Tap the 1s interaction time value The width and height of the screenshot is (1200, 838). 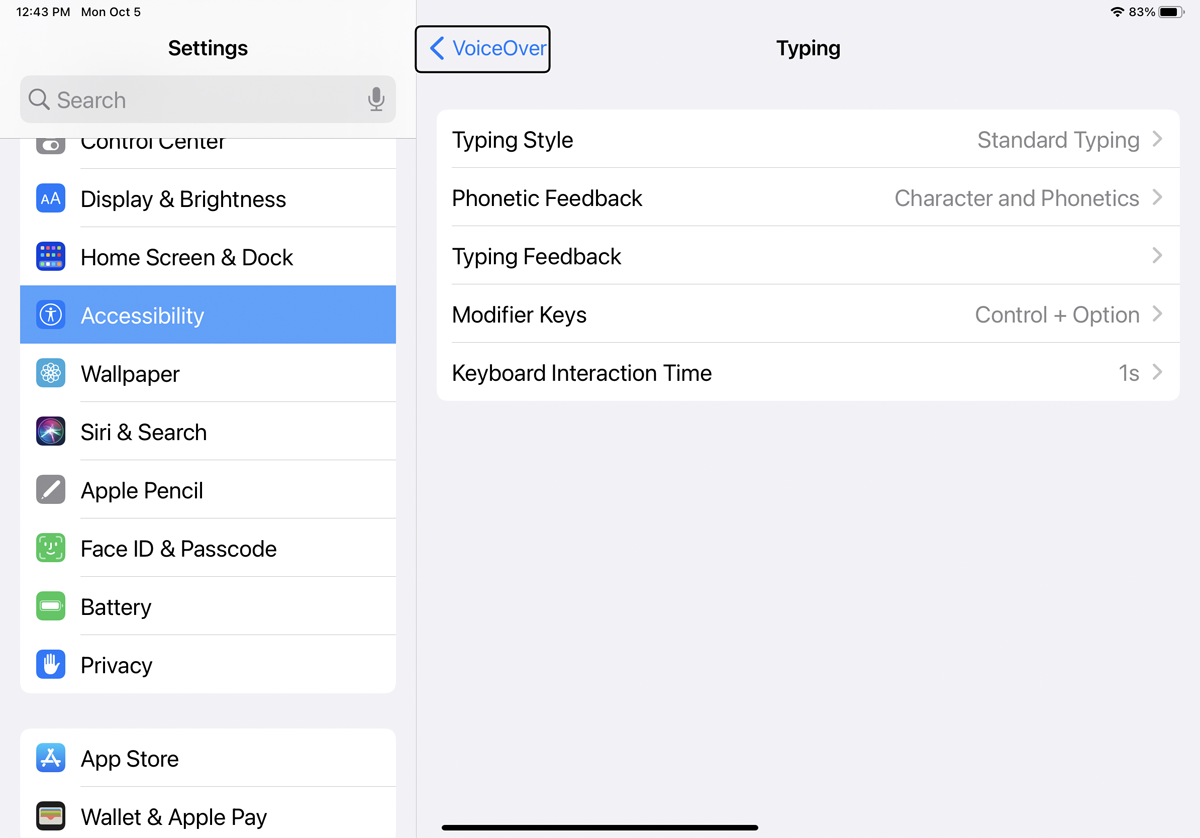click(x=1129, y=373)
